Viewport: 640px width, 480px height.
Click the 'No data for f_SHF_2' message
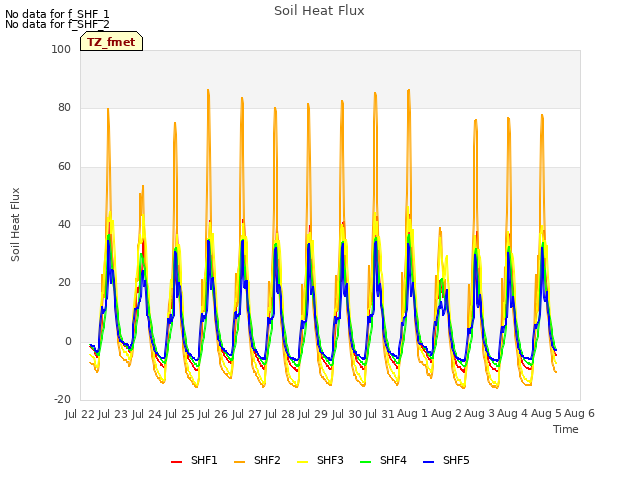tap(57, 24)
